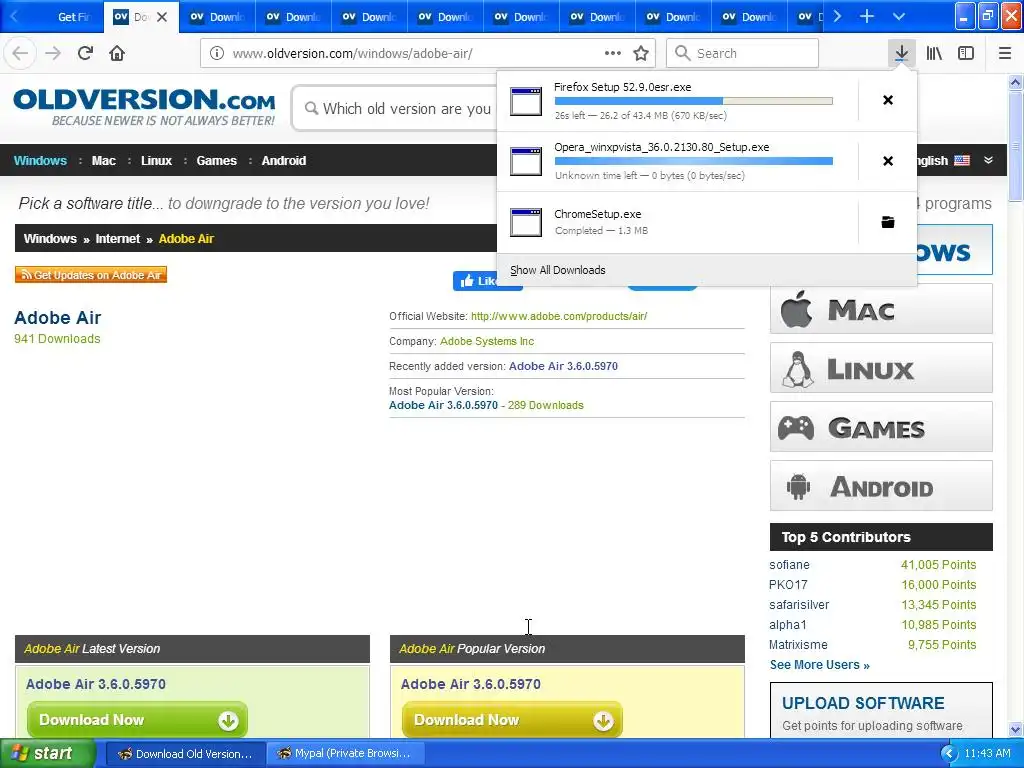This screenshot has width=1024, height=768.
Task: Open Linux nav menu item
Action: click(156, 161)
